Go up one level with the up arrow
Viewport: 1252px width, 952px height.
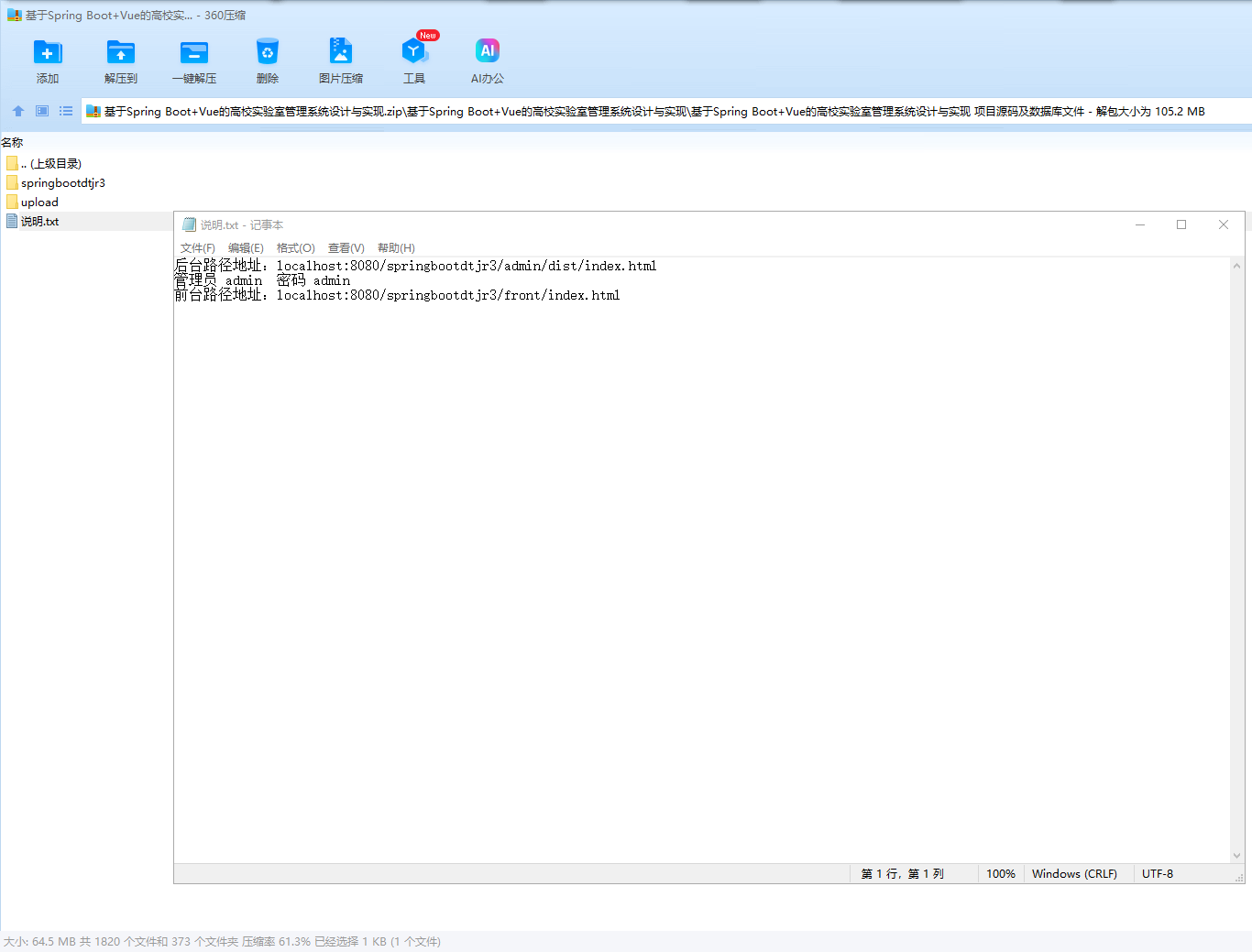coord(18,111)
